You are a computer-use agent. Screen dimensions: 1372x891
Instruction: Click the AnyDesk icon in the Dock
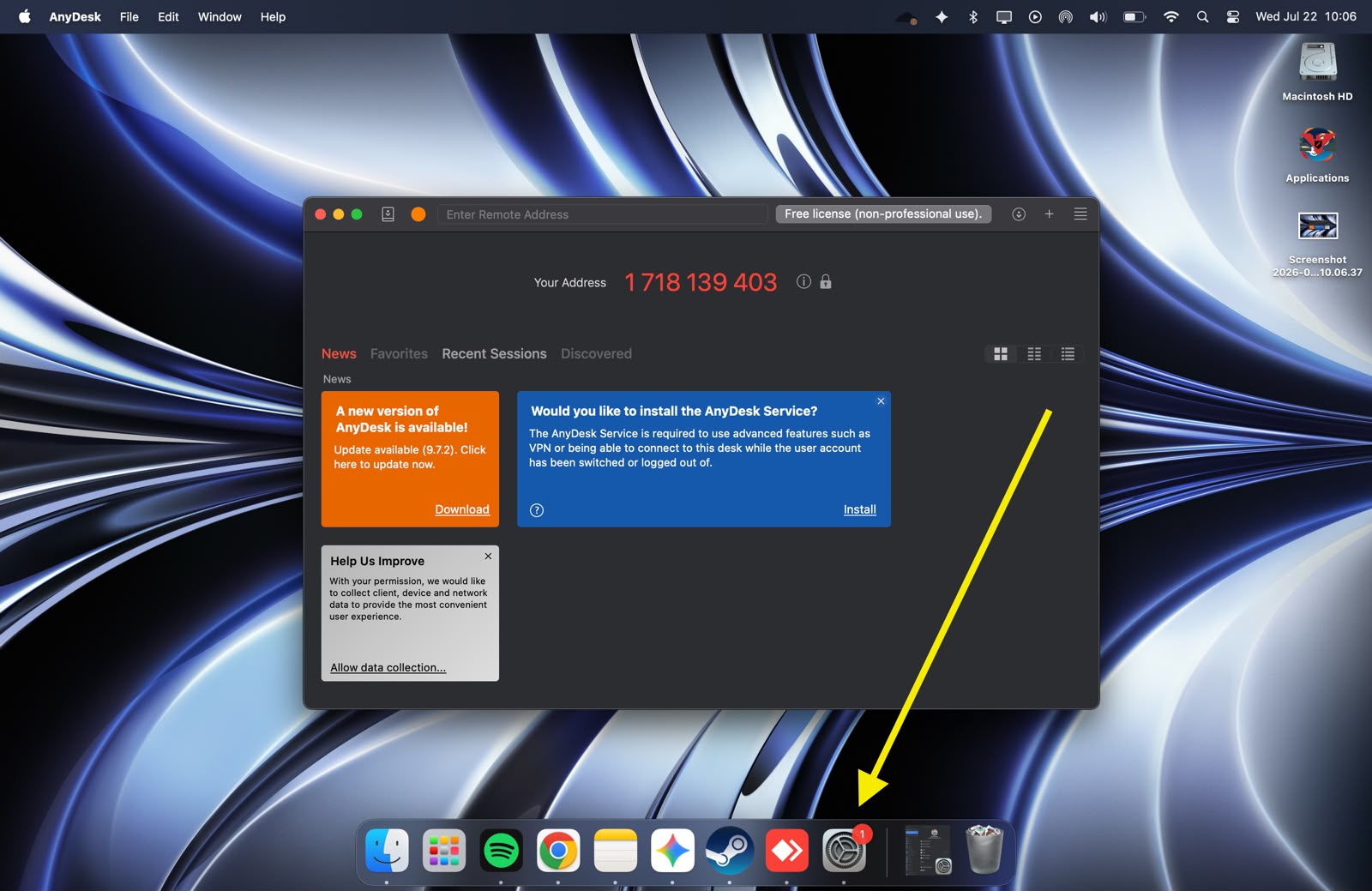[786, 851]
